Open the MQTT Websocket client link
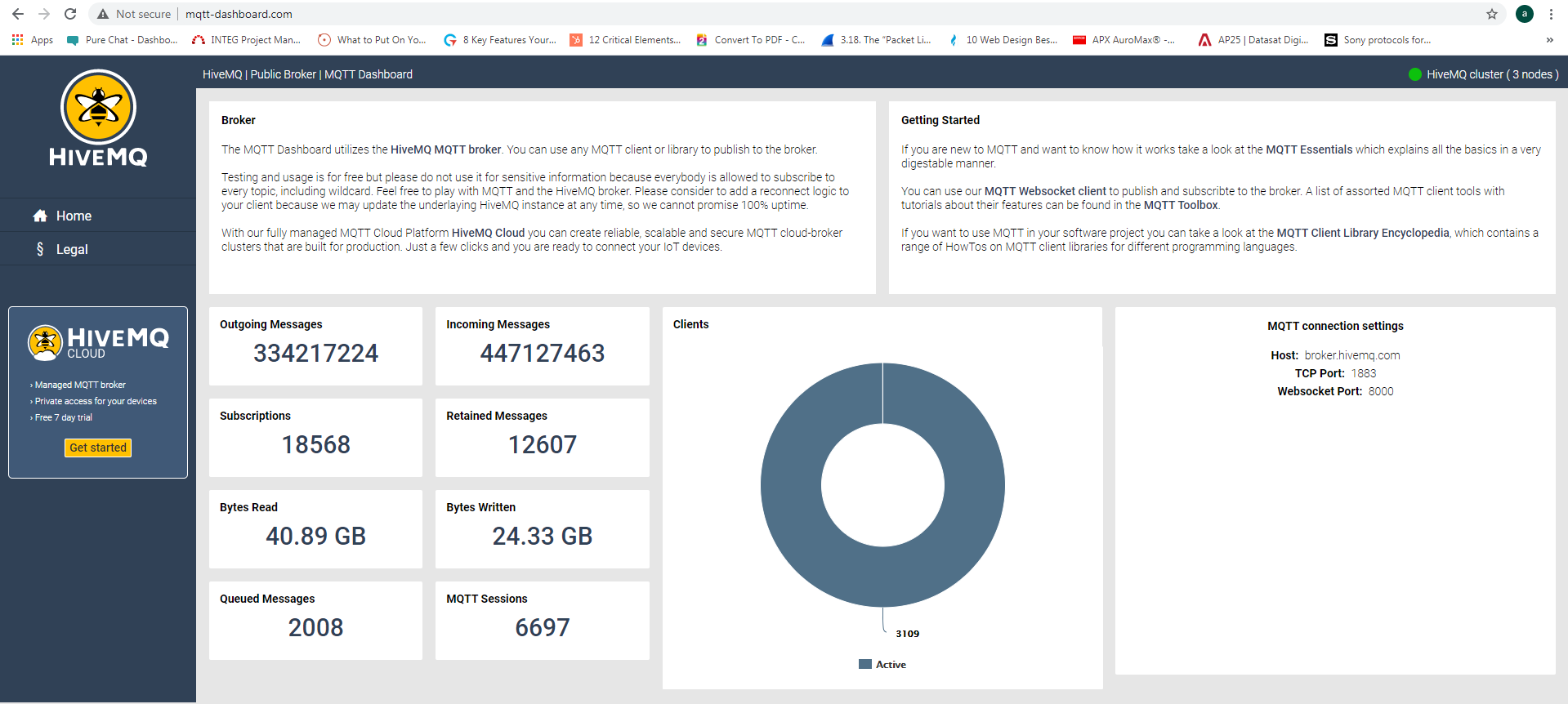The width and height of the screenshot is (1568, 704). pyautogui.click(x=1045, y=191)
